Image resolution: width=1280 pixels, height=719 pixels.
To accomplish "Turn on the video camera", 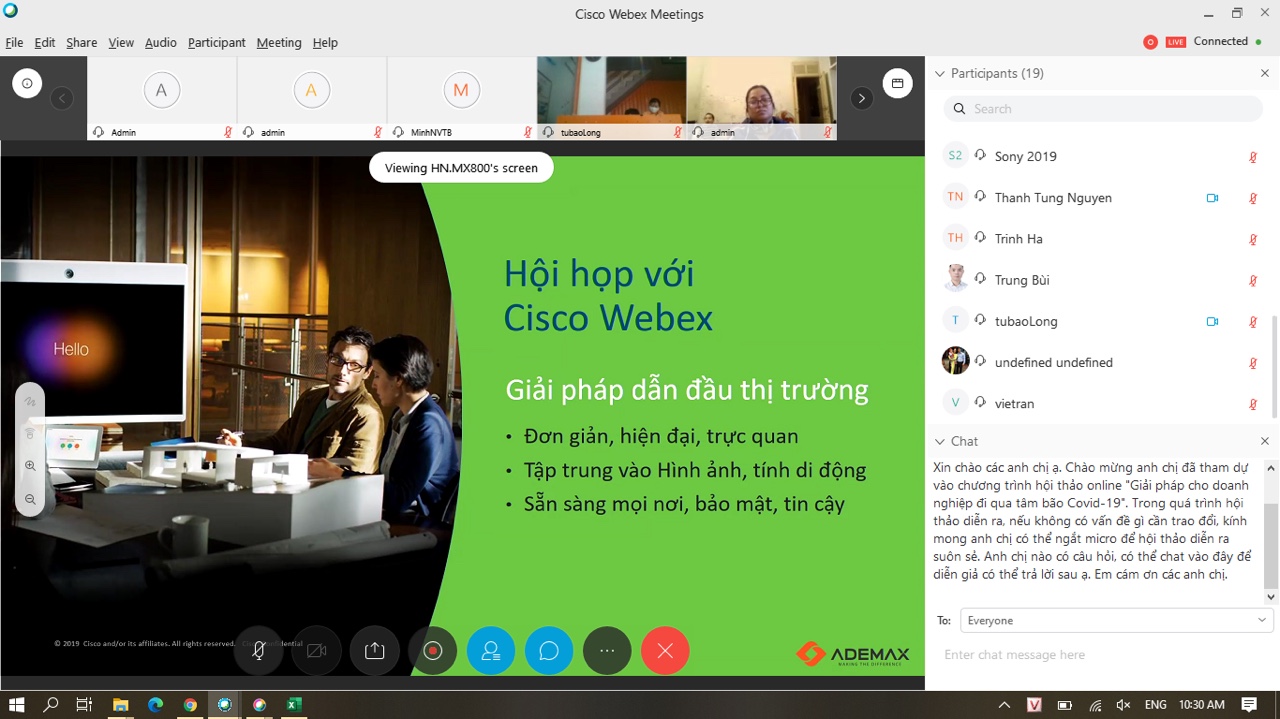I will (316, 651).
